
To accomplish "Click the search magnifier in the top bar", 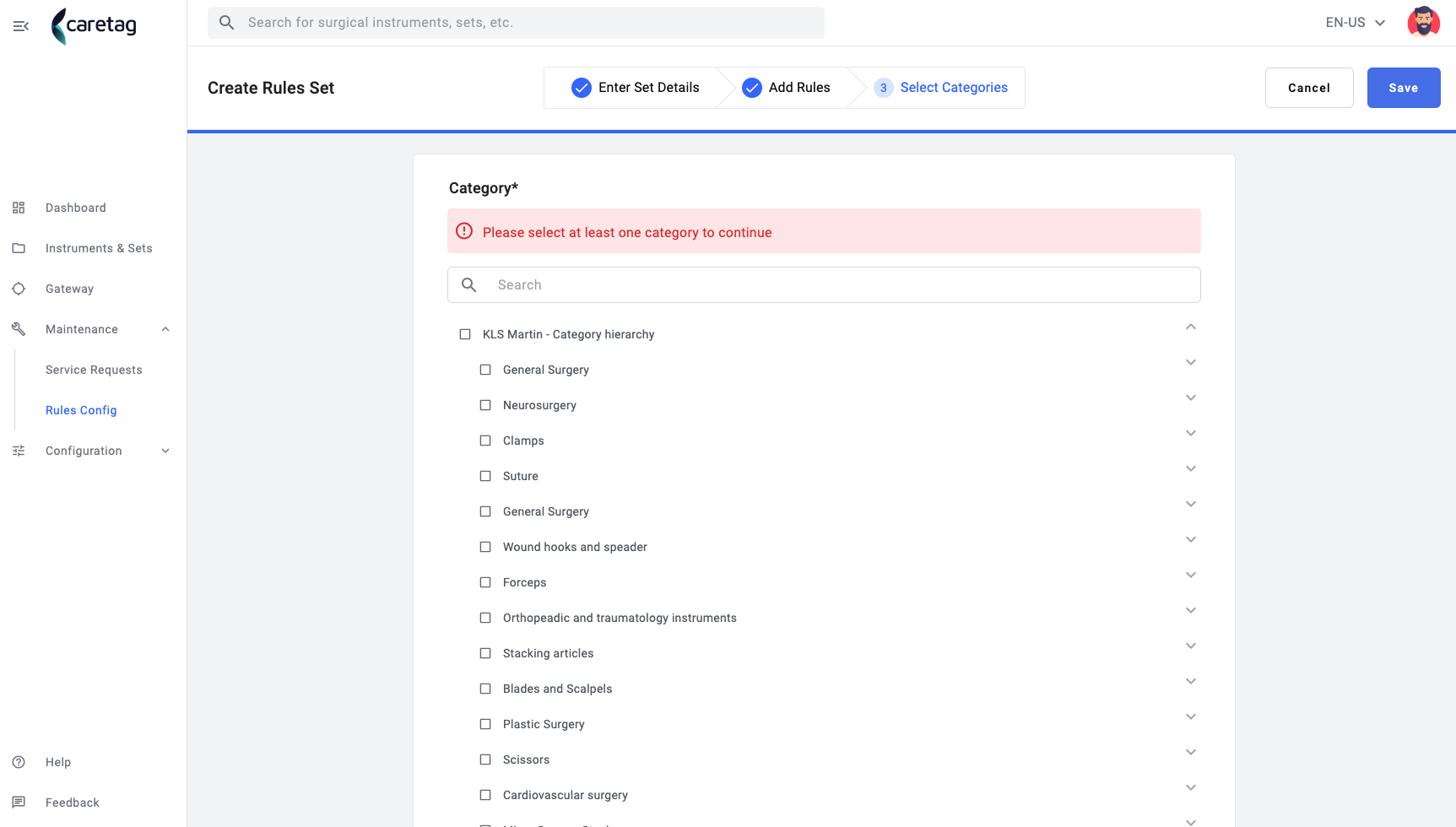I will (227, 23).
